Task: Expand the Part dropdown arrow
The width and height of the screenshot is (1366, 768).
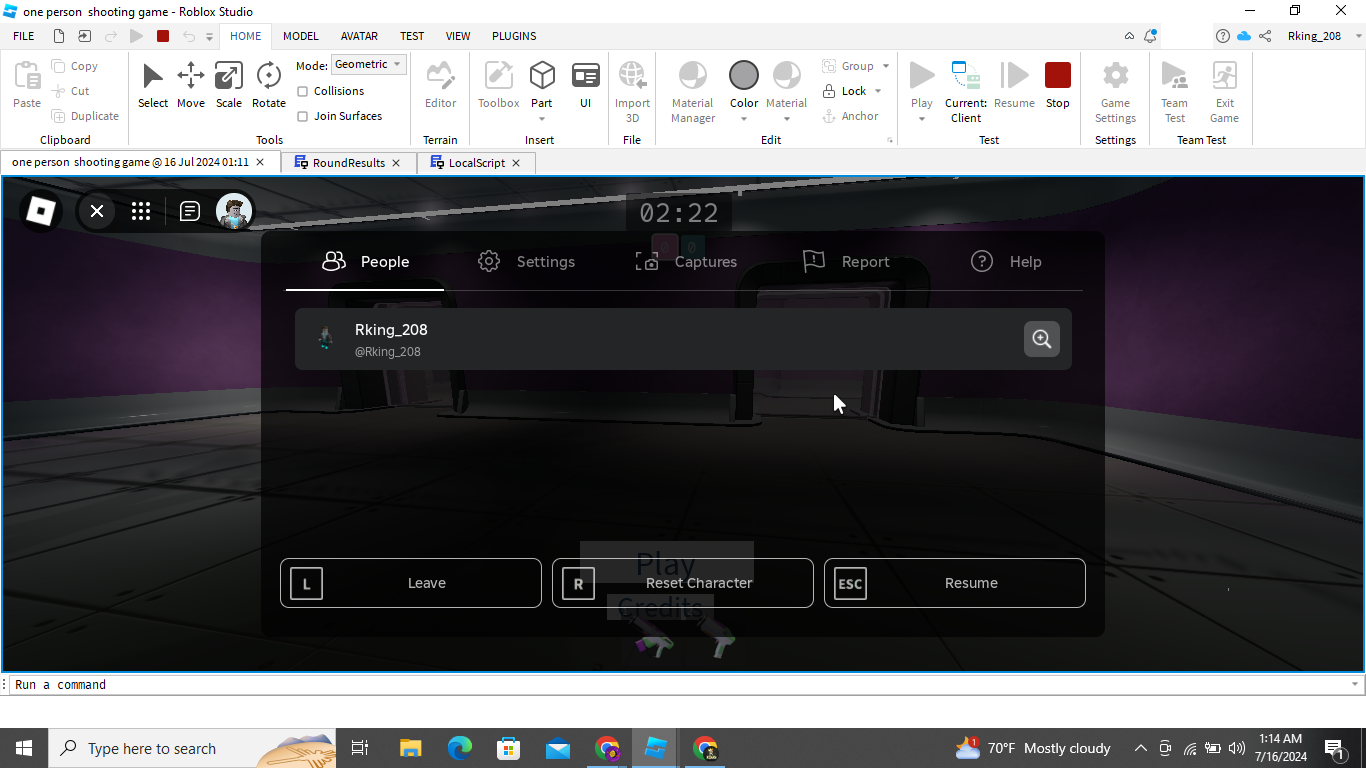Action: [x=542, y=119]
